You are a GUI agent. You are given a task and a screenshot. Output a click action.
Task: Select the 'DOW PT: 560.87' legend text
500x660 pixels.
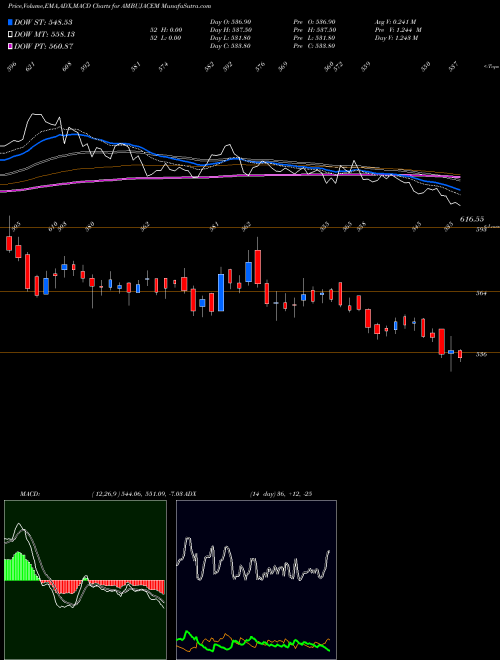coord(43,46)
